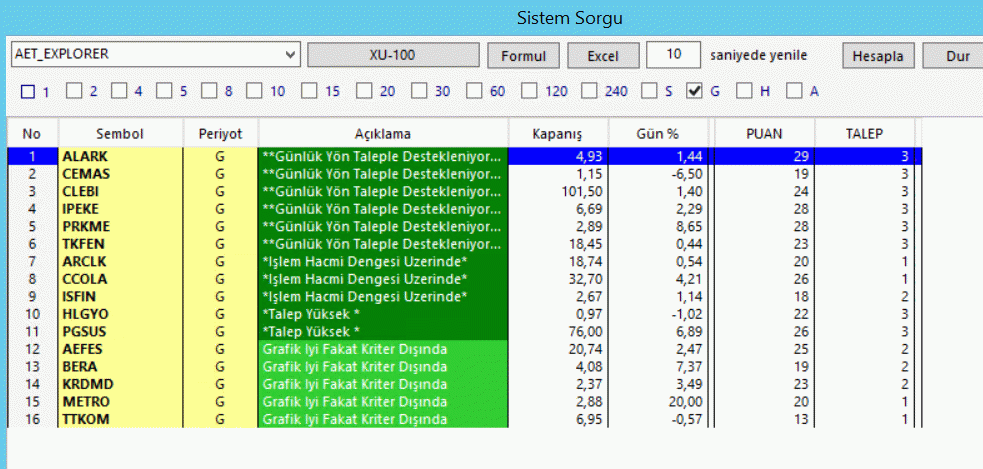Uncheck the G period checkbox
983x469 pixels.
[694, 92]
